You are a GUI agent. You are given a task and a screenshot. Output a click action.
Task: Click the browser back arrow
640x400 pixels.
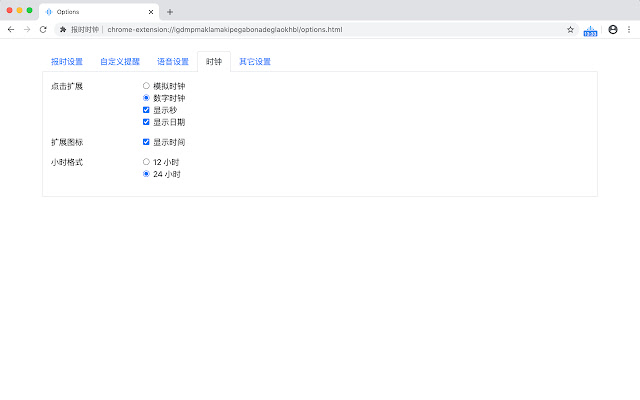[x=11, y=30]
